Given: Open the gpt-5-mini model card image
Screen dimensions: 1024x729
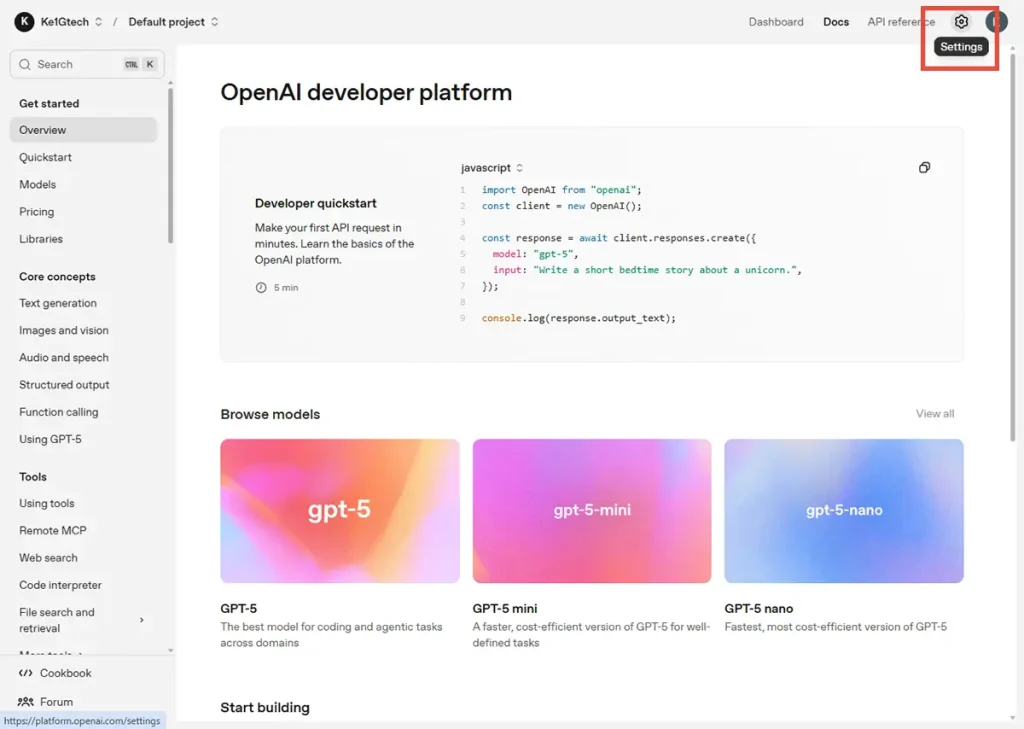Looking at the screenshot, I should coord(592,511).
